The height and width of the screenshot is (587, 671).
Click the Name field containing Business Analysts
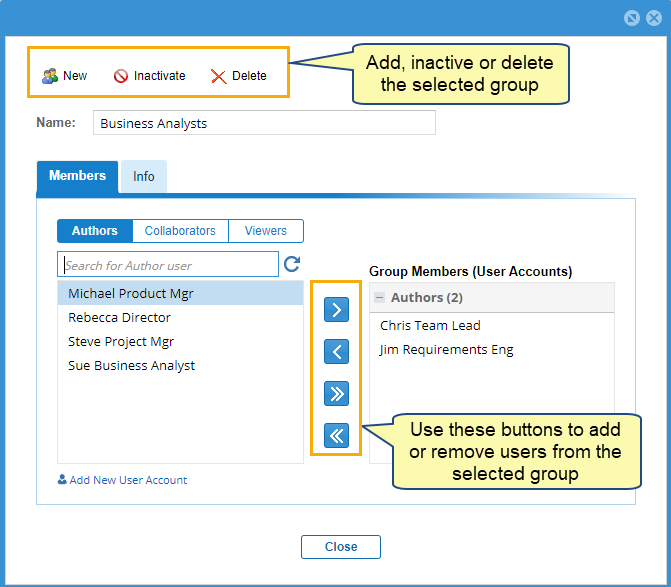tap(264, 123)
